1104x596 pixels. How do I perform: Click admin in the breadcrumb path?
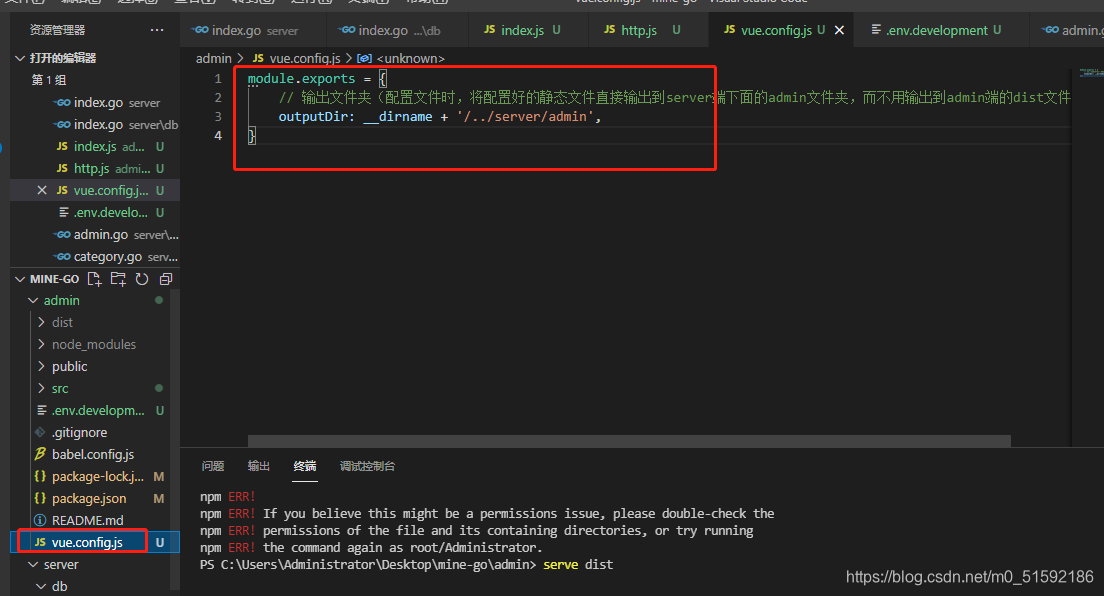(x=213, y=58)
